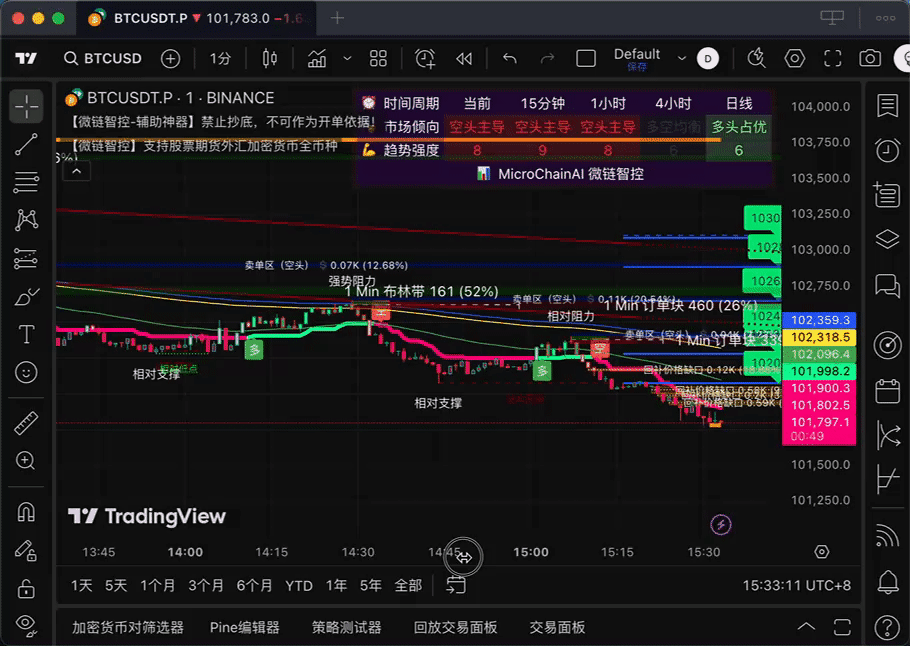Open the indicators menu
Image resolution: width=910 pixels, height=646 pixels.
point(317,58)
